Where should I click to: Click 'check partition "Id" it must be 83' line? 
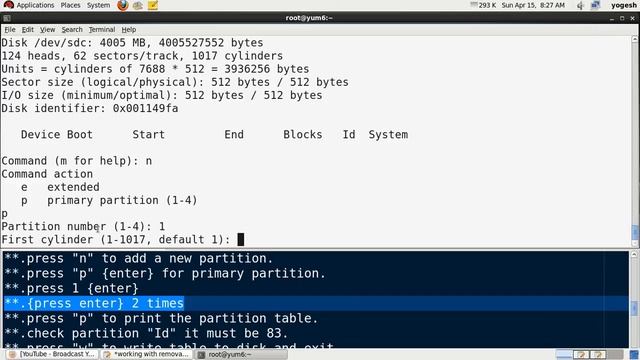(146, 333)
